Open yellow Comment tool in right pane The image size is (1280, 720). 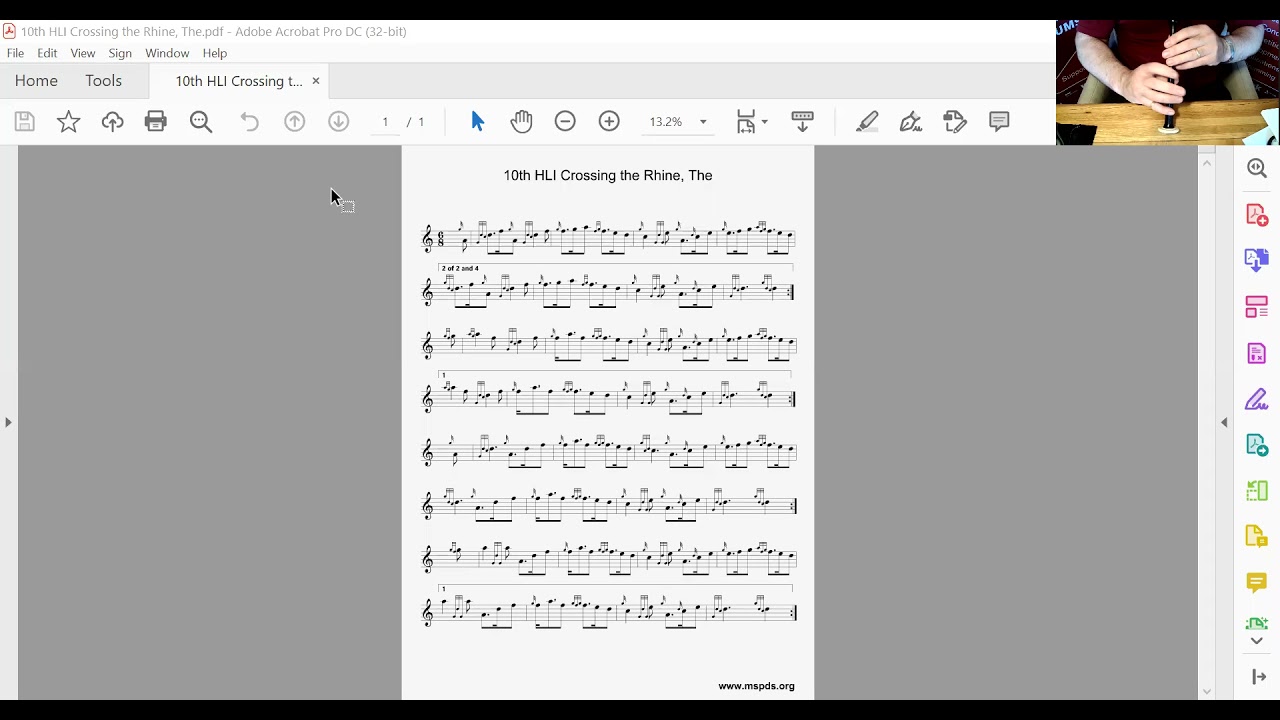(x=1257, y=582)
